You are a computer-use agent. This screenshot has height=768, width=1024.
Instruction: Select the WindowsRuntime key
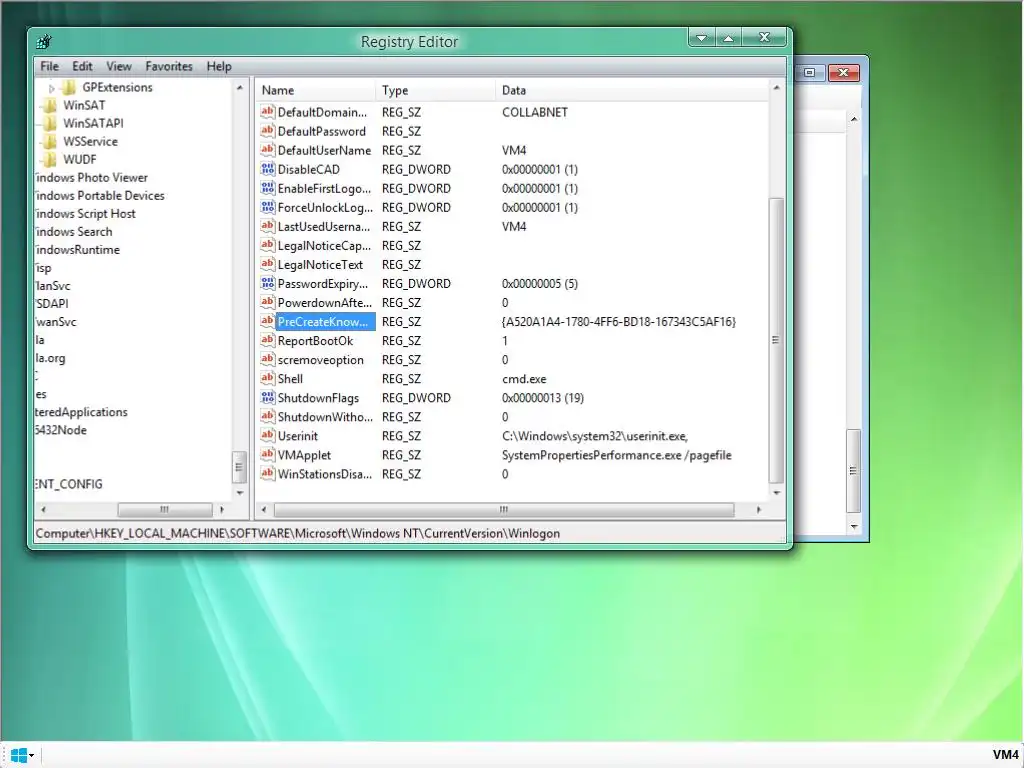click(x=78, y=249)
